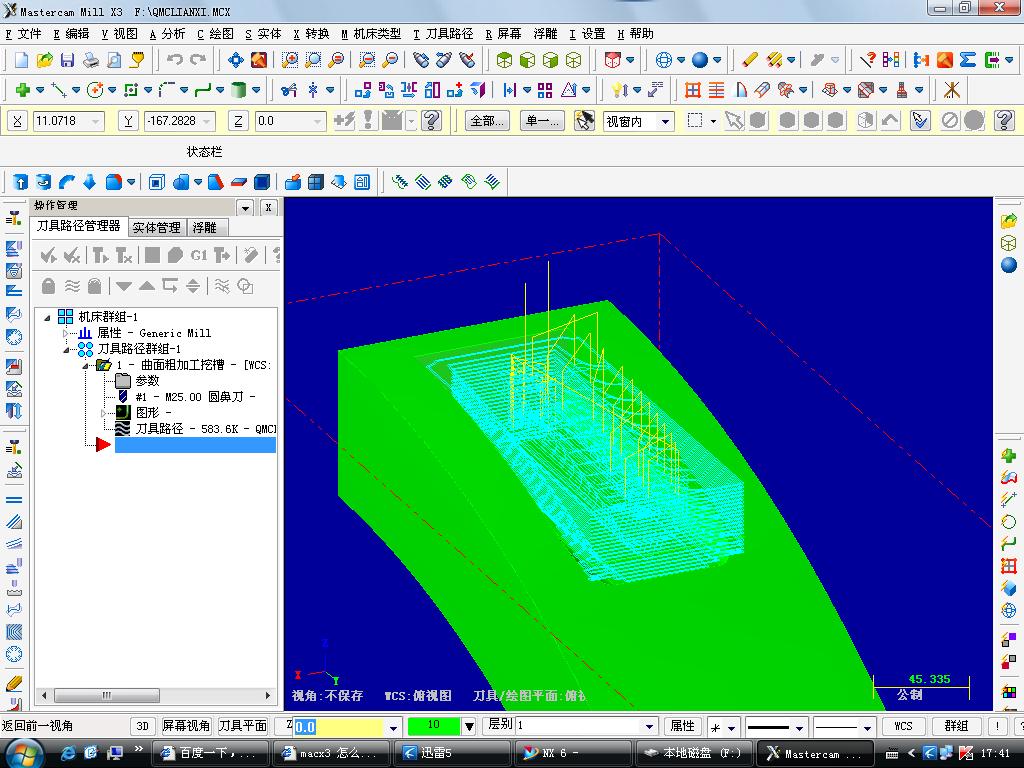Open the X coordinate dropdown

coord(96,121)
